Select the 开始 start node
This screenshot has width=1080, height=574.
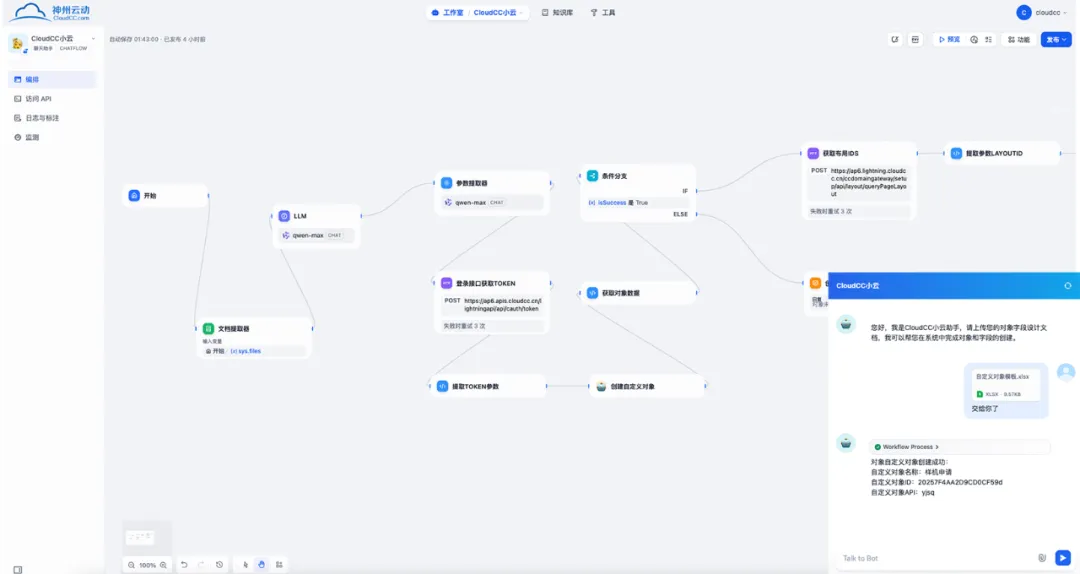click(x=165, y=196)
